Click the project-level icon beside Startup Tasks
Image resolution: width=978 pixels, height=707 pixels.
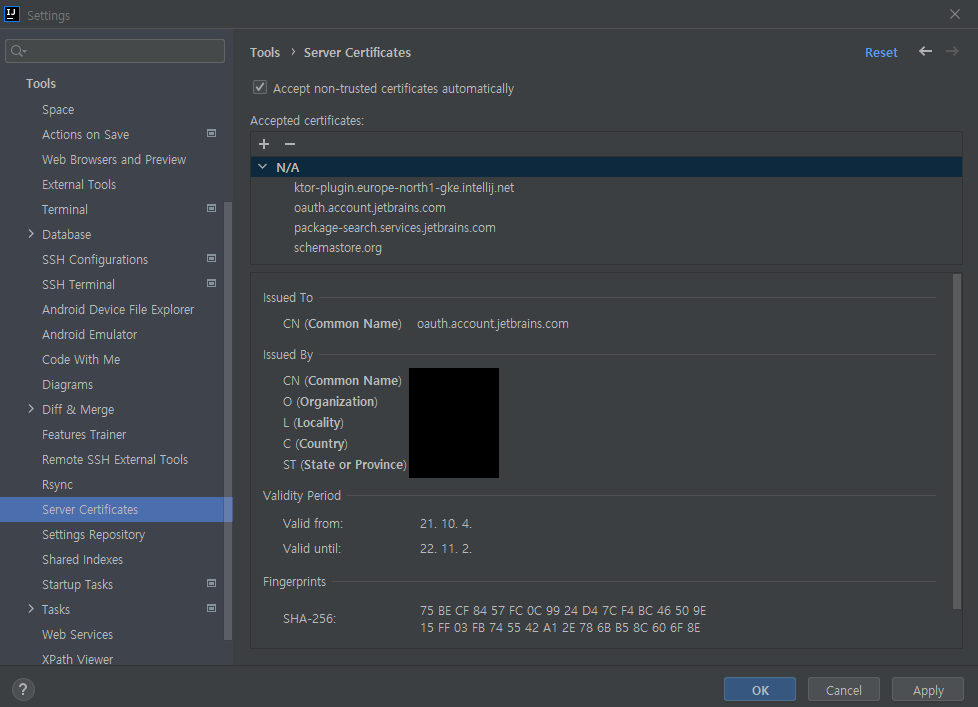[211, 583]
